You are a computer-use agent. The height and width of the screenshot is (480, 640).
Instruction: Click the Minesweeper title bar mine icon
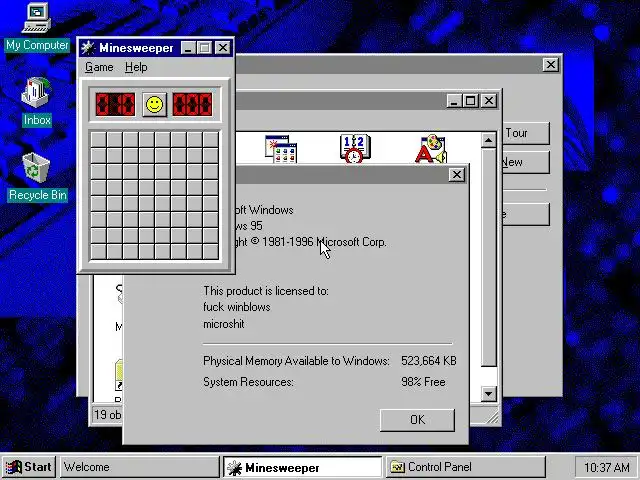(88, 48)
